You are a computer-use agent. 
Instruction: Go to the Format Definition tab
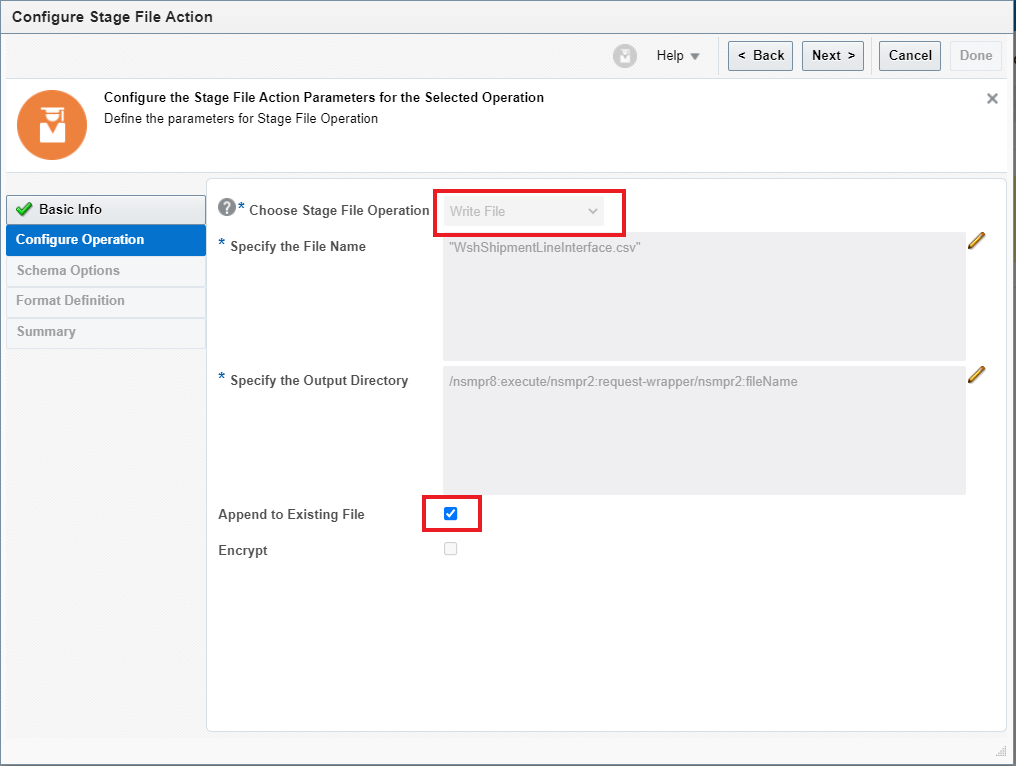pyautogui.click(x=70, y=301)
